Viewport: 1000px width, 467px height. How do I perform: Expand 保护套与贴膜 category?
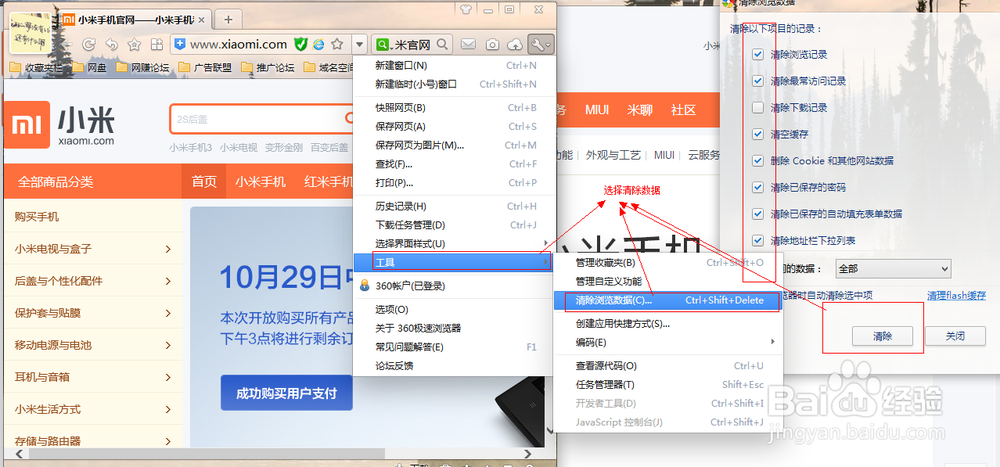pos(168,313)
